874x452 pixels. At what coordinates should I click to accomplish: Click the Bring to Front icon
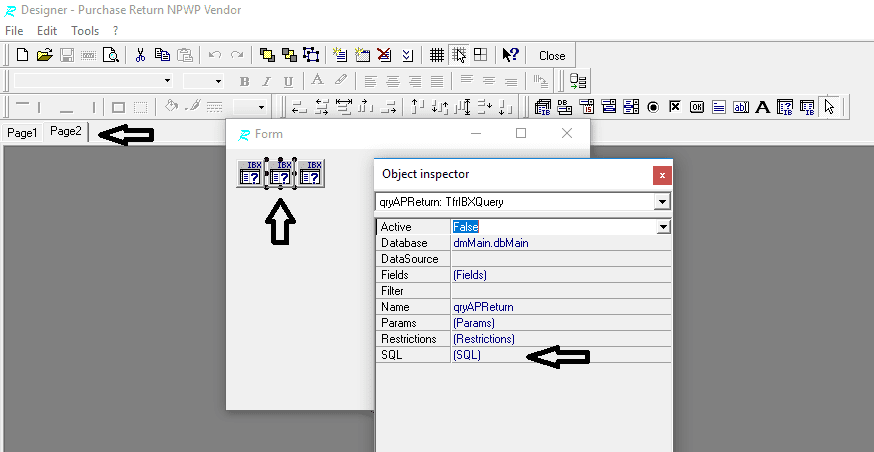click(267, 55)
